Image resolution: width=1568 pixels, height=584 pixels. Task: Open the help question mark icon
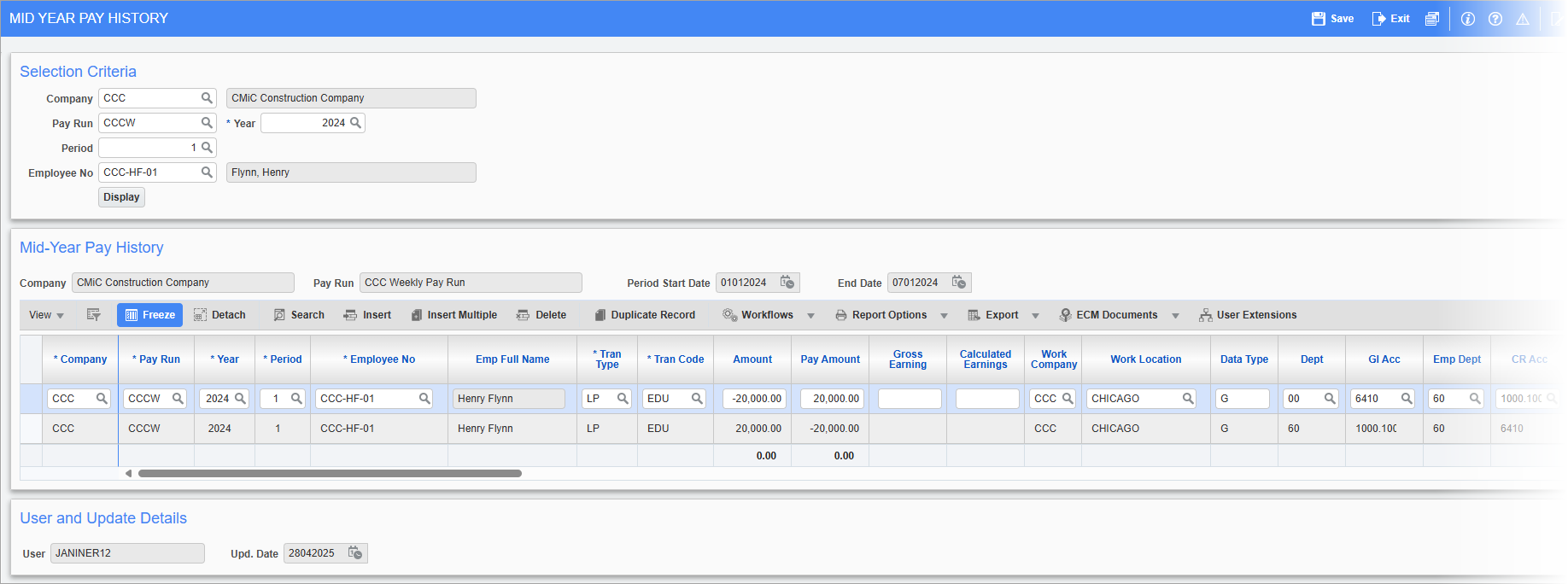(1495, 19)
